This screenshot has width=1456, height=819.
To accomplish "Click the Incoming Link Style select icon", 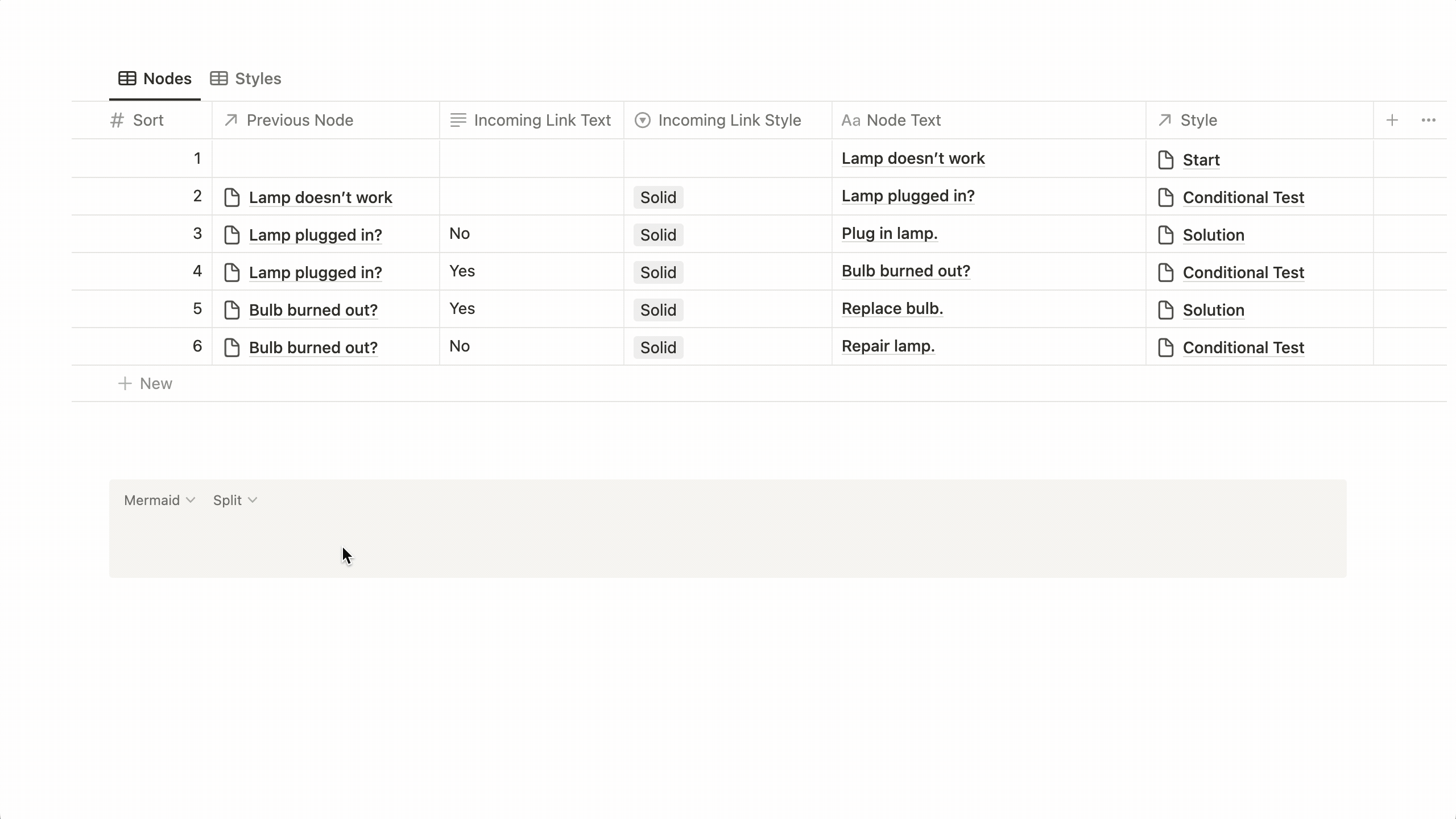I will 642,120.
